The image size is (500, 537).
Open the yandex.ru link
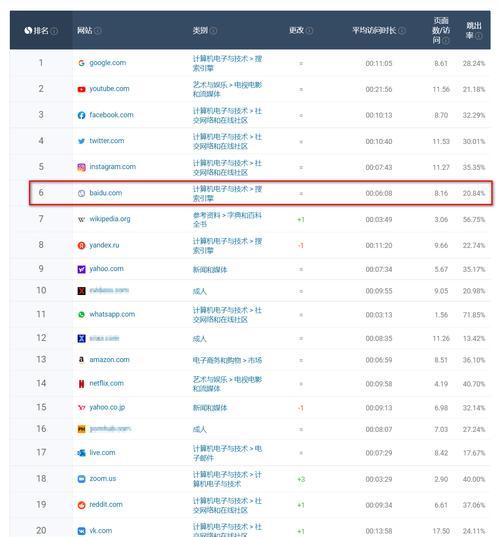click(x=104, y=245)
